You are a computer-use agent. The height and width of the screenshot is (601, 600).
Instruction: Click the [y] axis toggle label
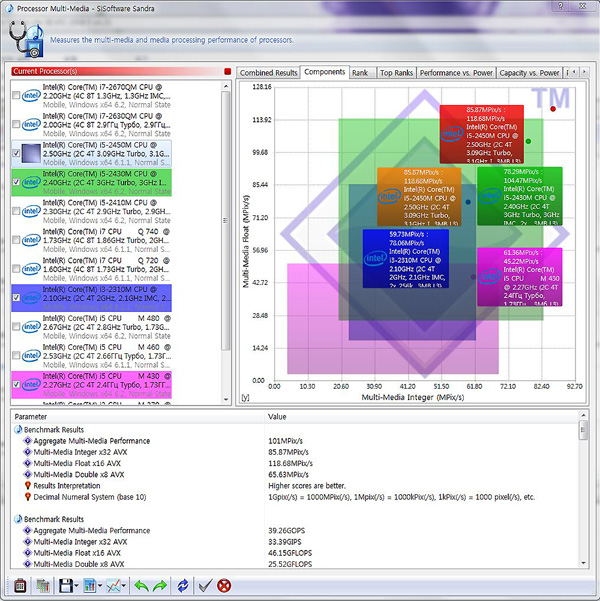click(245, 397)
